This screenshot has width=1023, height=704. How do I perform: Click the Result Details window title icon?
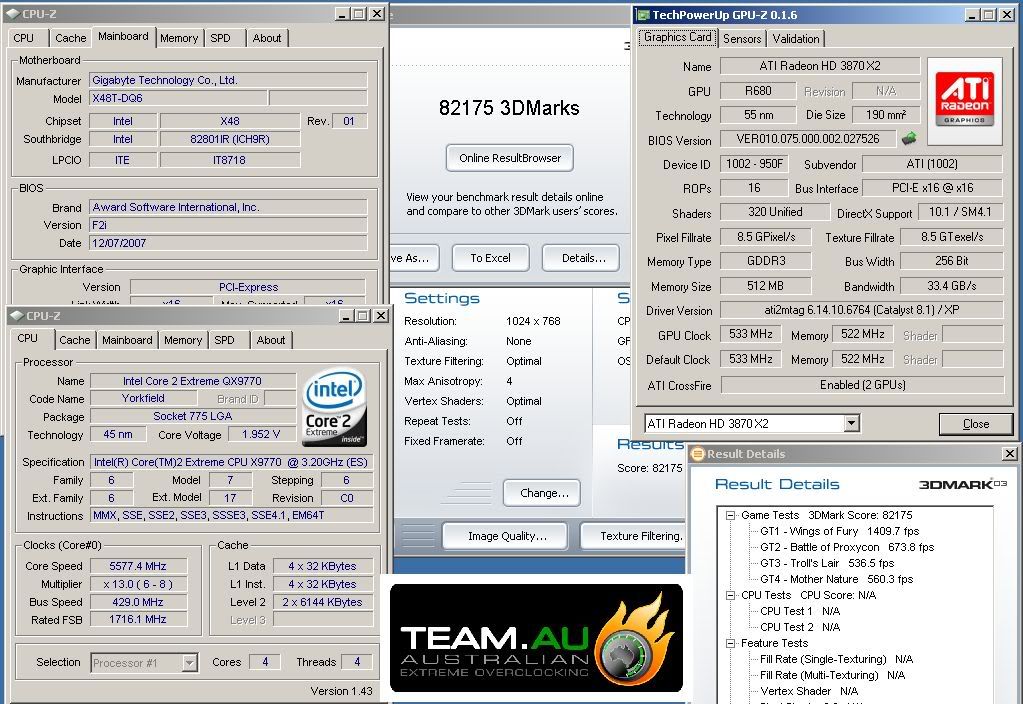coord(696,454)
